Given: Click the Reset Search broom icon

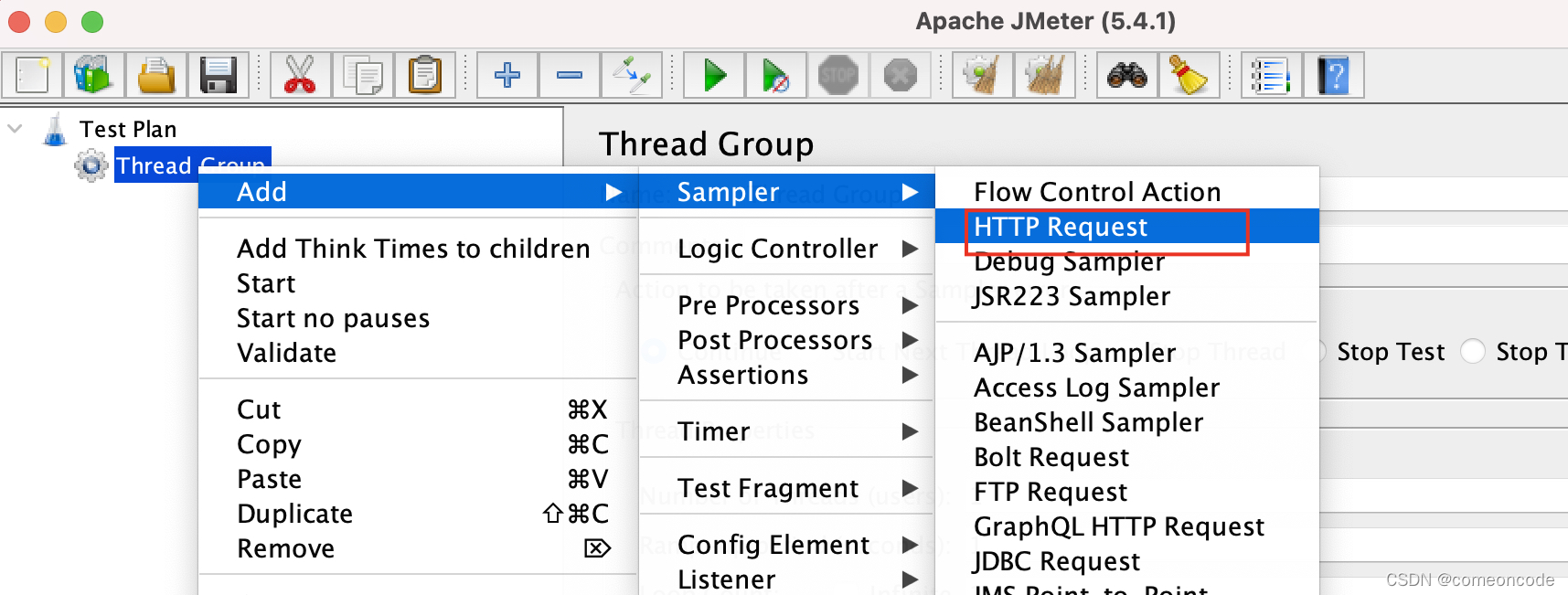Looking at the screenshot, I should (x=1189, y=75).
